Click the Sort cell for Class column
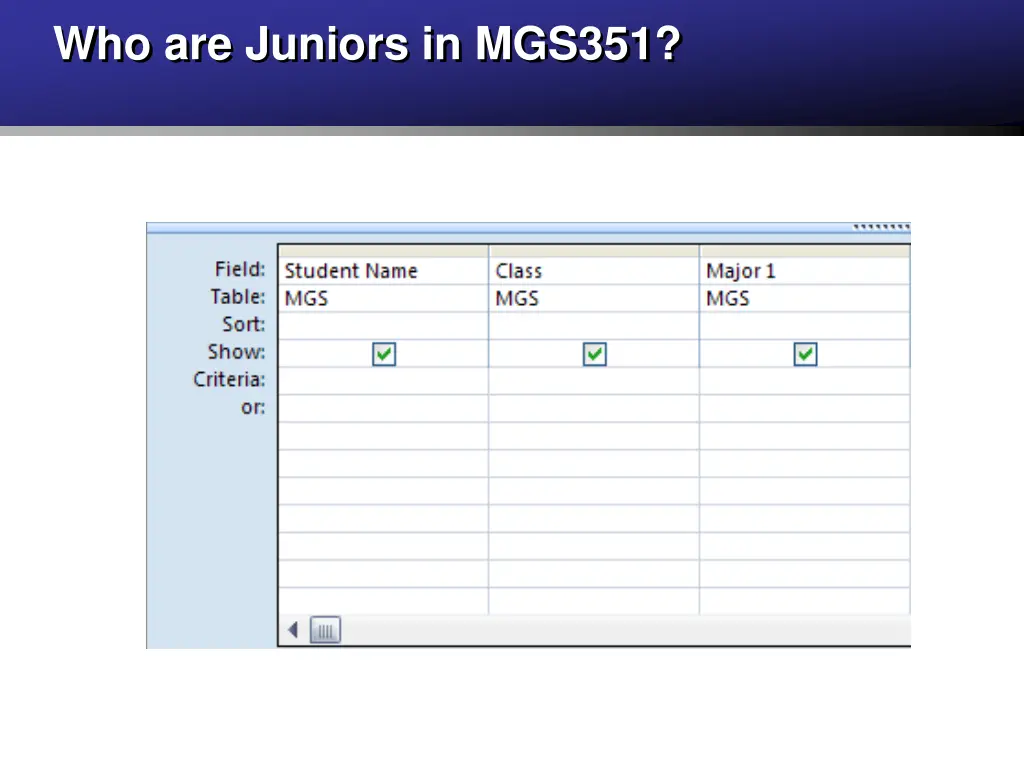1024x768 pixels. coord(594,326)
